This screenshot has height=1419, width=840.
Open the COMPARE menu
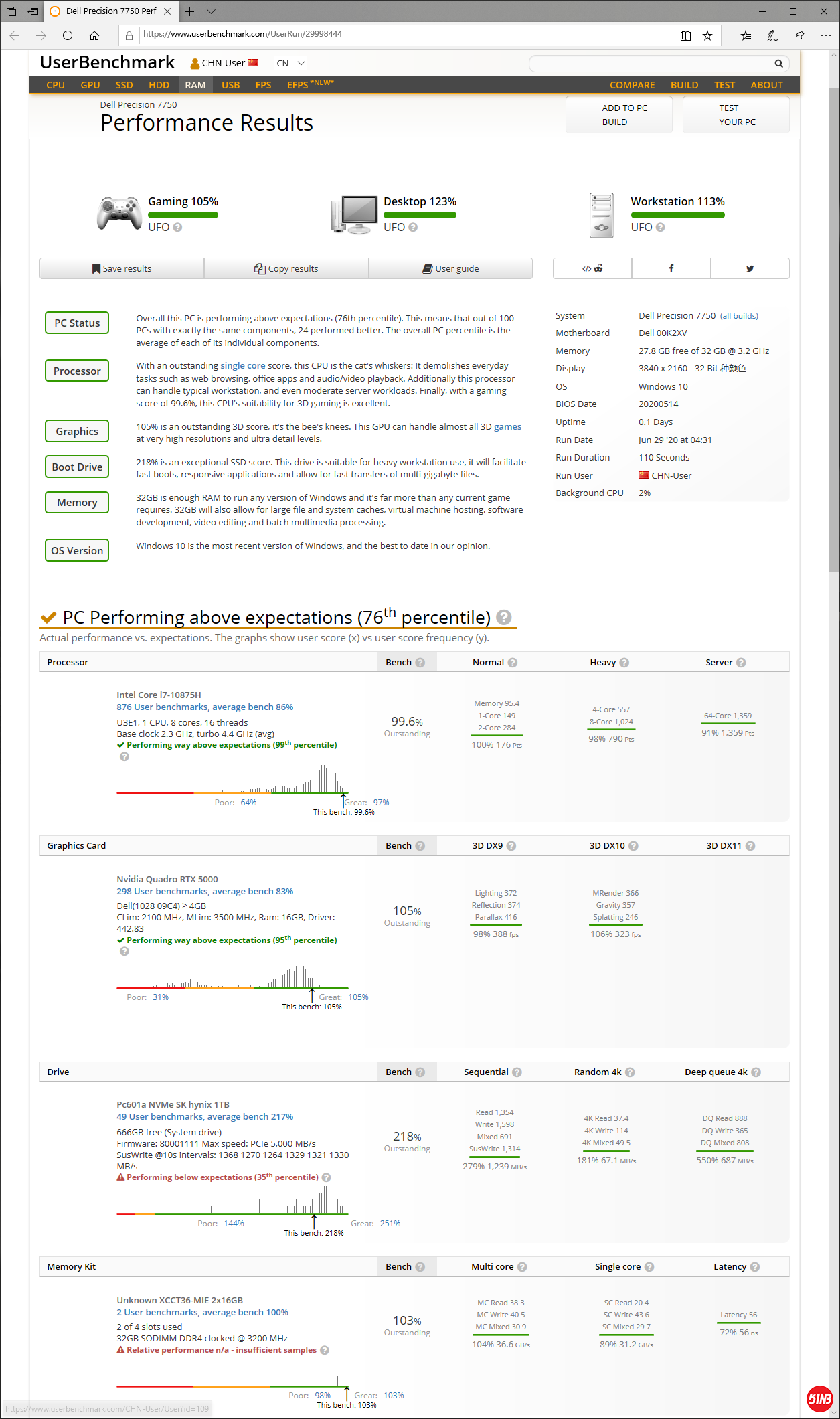[x=632, y=85]
